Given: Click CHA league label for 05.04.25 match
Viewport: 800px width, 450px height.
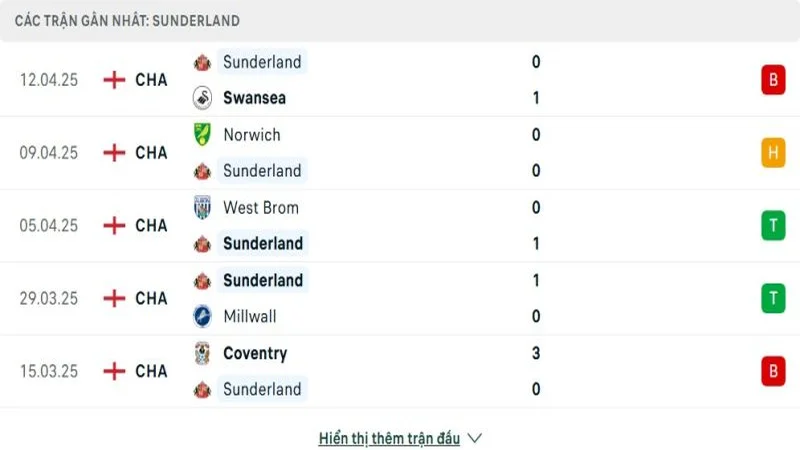Looking at the screenshot, I should [x=151, y=225].
